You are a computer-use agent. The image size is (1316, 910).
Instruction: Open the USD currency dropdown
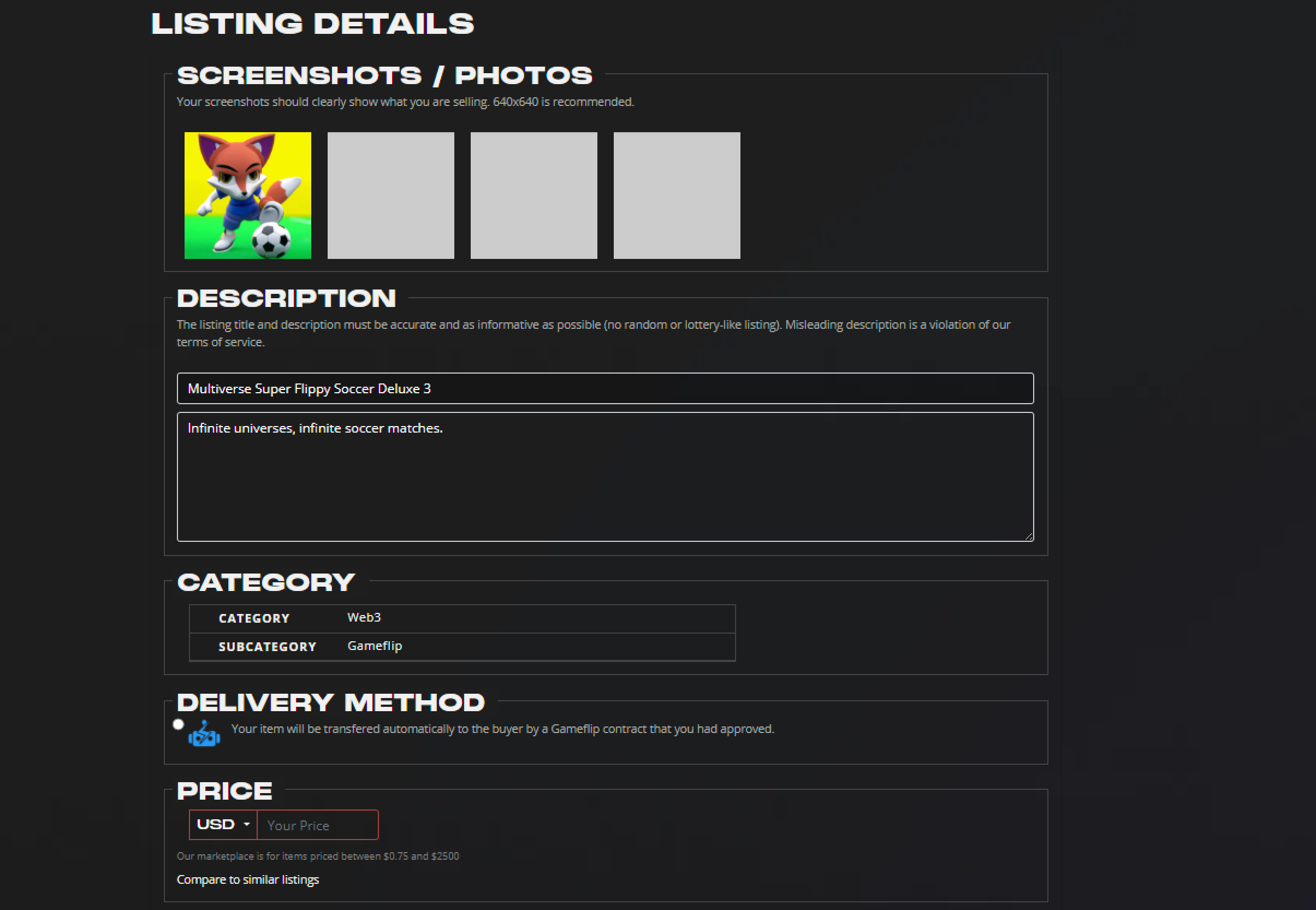(x=223, y=824)
